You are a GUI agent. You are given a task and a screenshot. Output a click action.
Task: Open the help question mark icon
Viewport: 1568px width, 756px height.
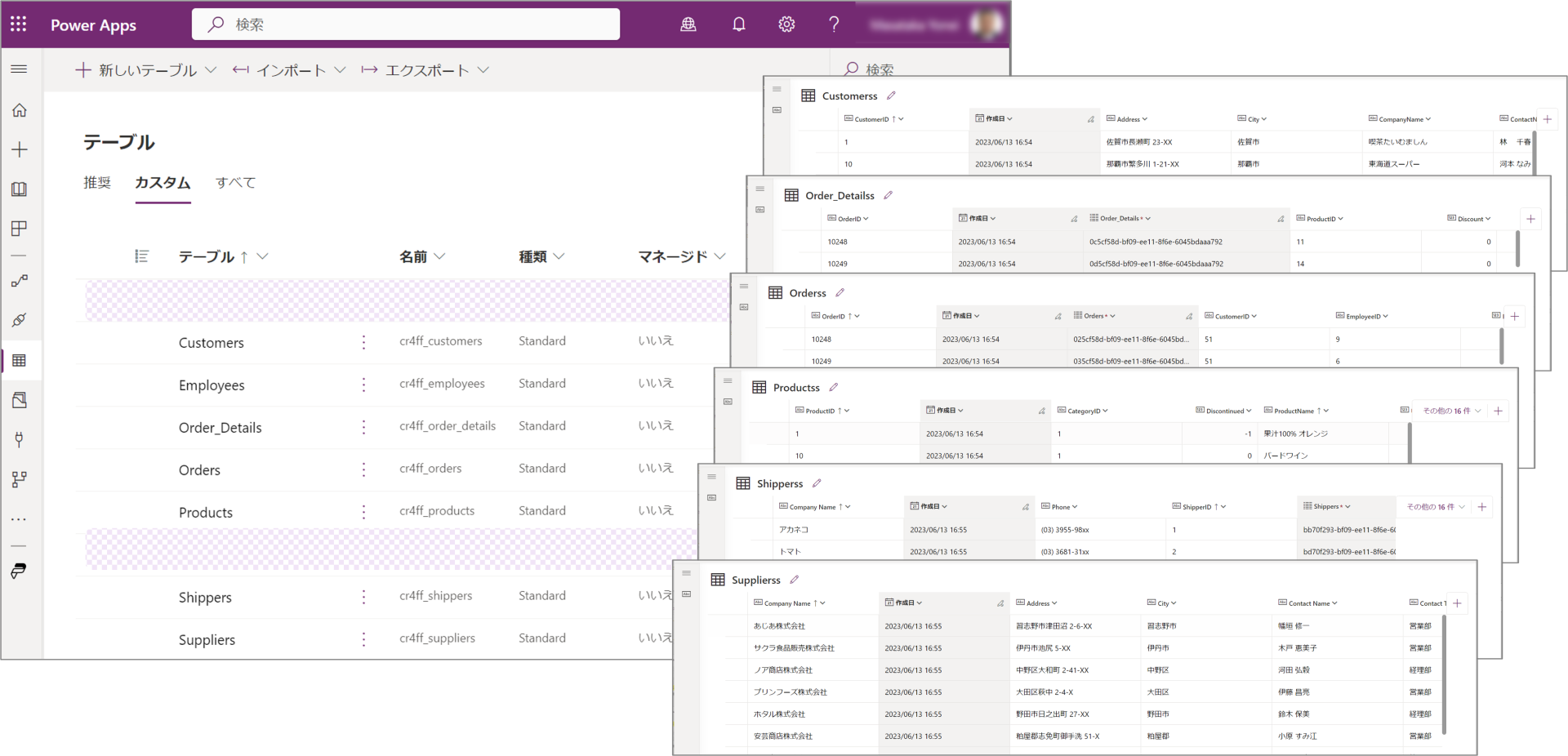coord(834,24)
